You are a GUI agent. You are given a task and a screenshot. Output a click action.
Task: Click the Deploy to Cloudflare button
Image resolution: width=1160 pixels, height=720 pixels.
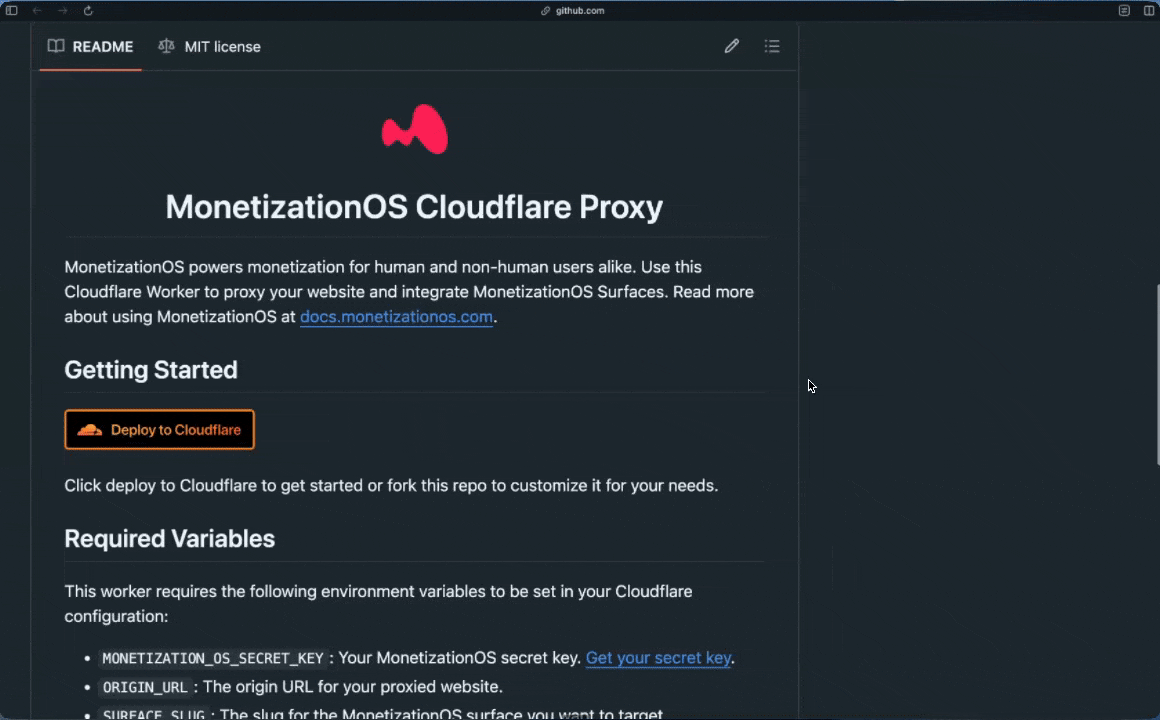click(159, 429)
